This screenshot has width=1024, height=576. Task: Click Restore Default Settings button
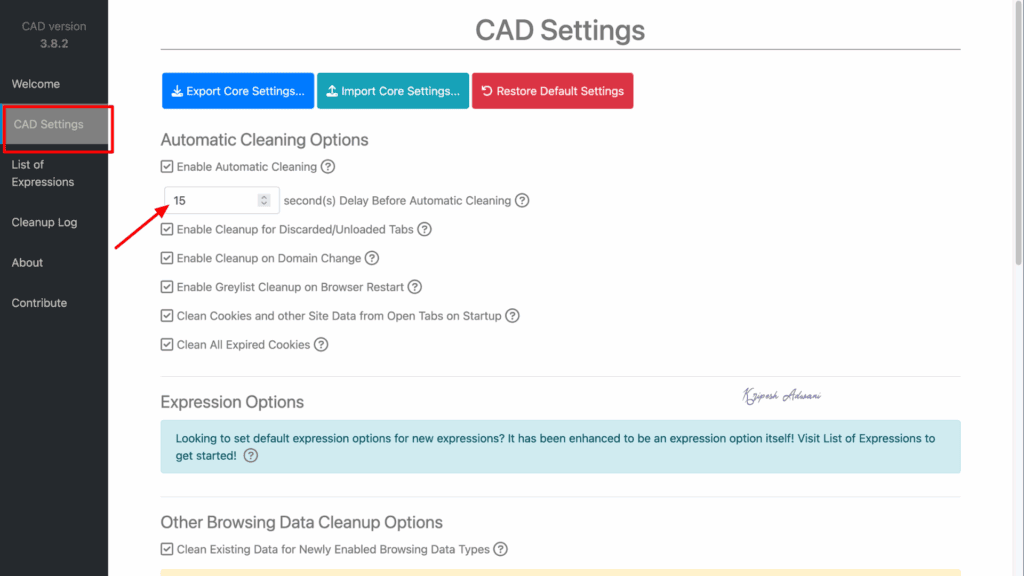click(x=552, y=91)
